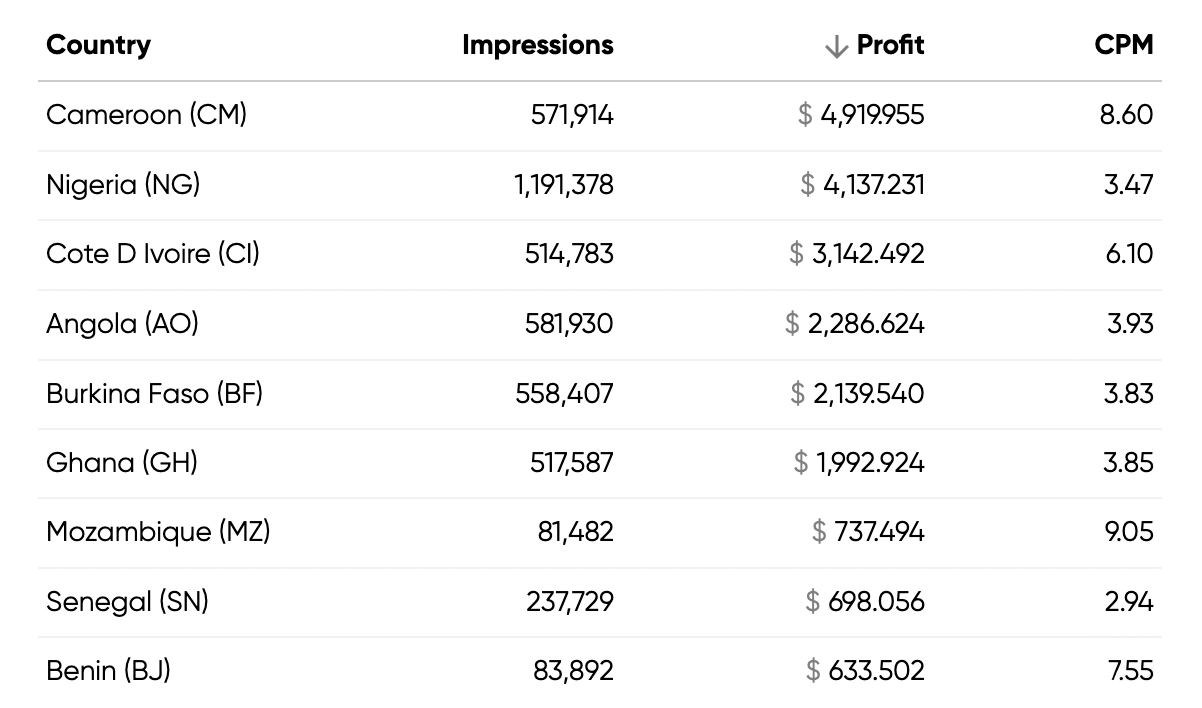1202x708 pixels.
Task: Click the Profit column header
Action: 890,45
